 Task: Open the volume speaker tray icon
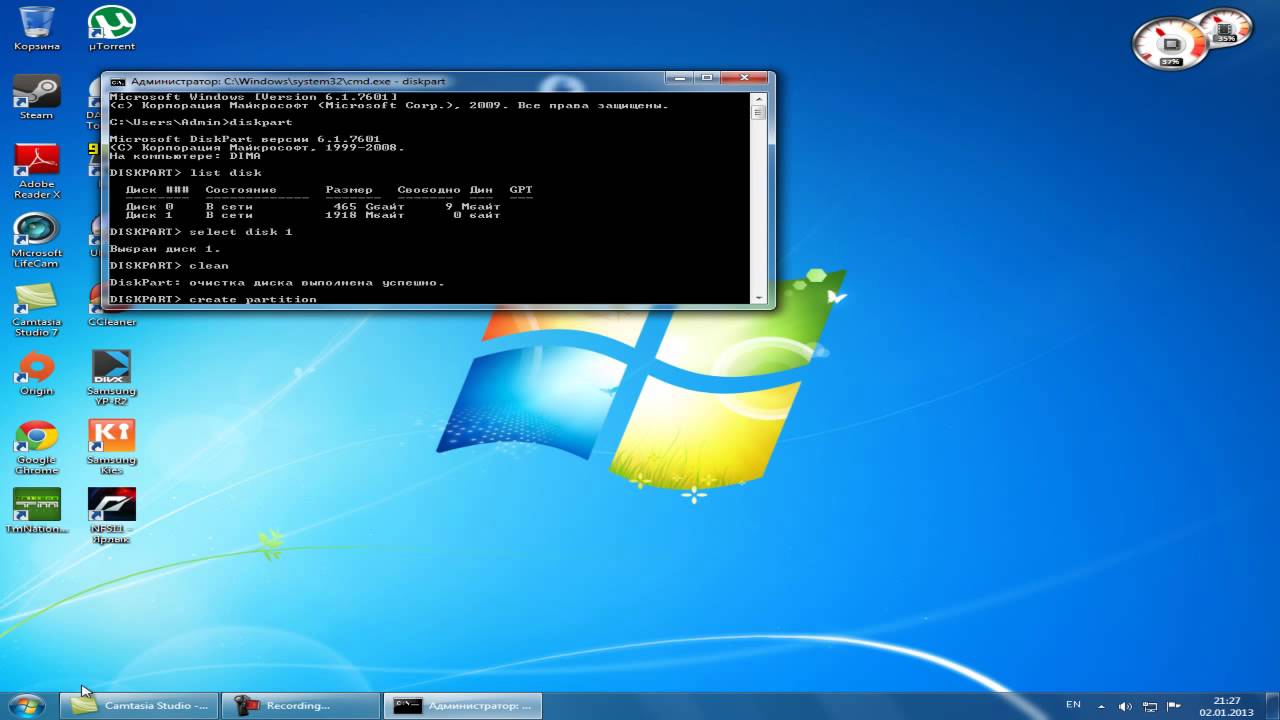pyautogui.click(x=1124, y=706)
